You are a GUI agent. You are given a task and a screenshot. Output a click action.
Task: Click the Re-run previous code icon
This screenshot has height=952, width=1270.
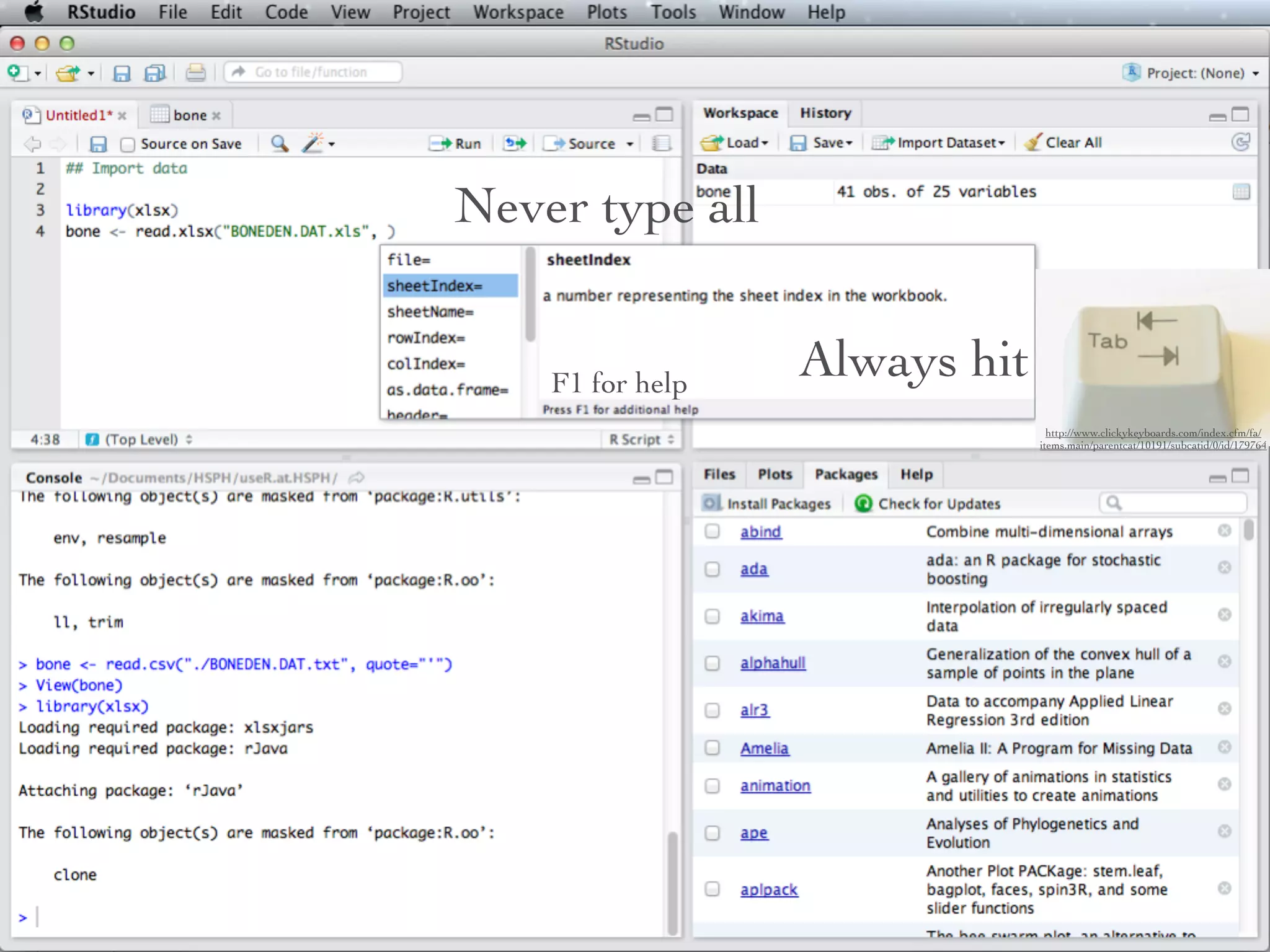515,144
